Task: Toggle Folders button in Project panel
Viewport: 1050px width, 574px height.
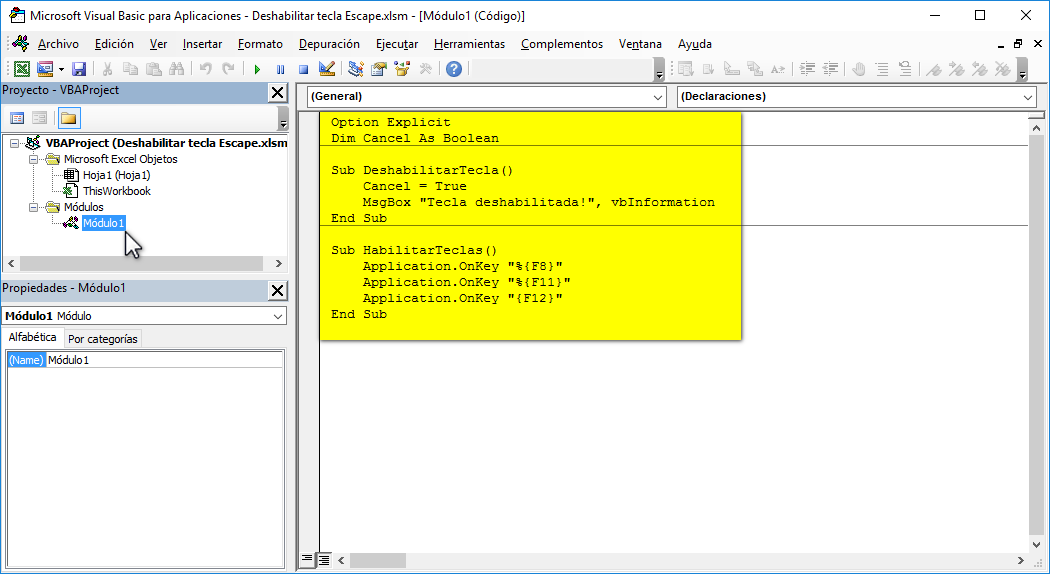Action: [69, 119]
